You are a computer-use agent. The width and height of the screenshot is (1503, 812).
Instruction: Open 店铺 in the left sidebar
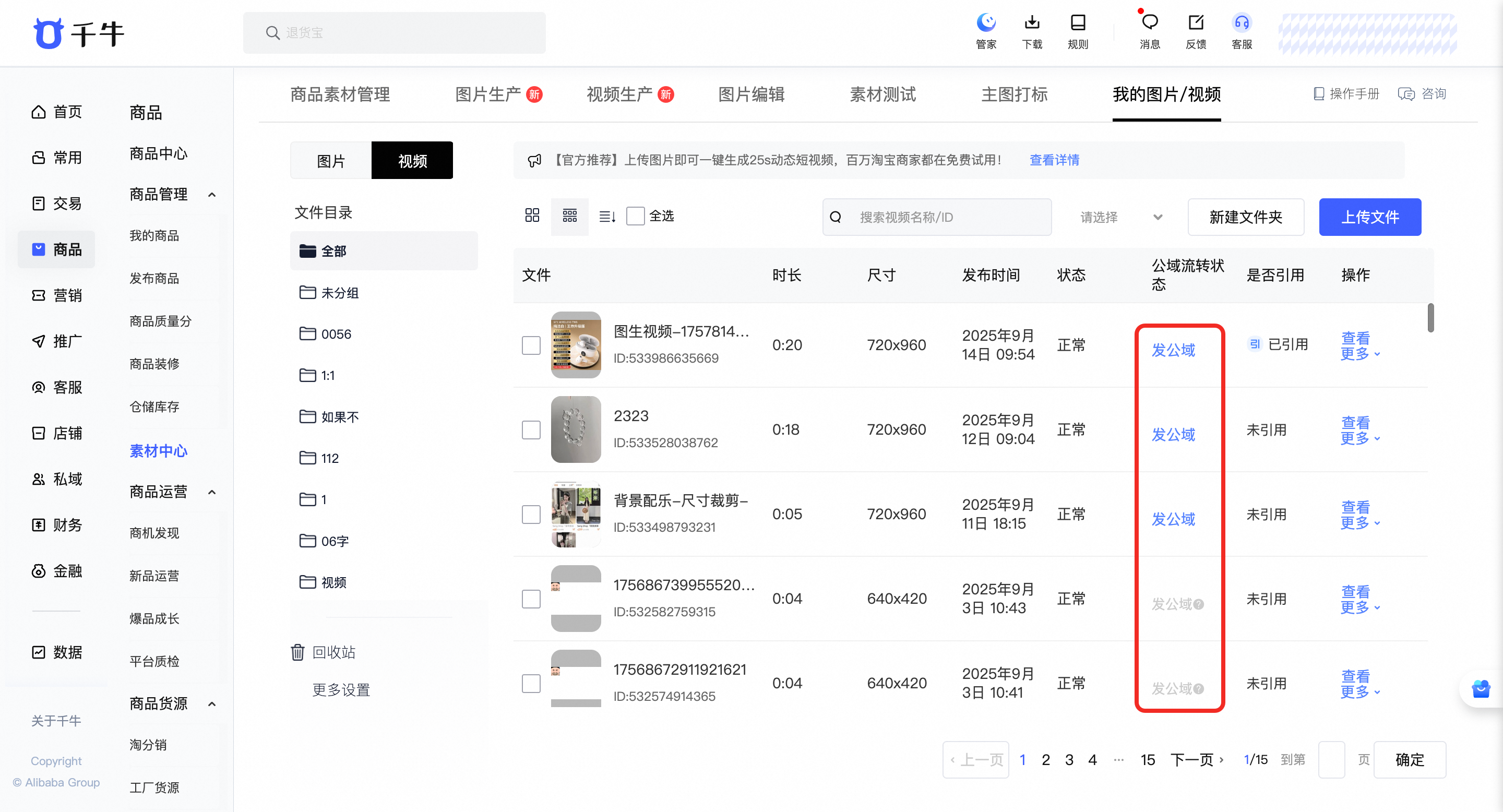[56, 433]
